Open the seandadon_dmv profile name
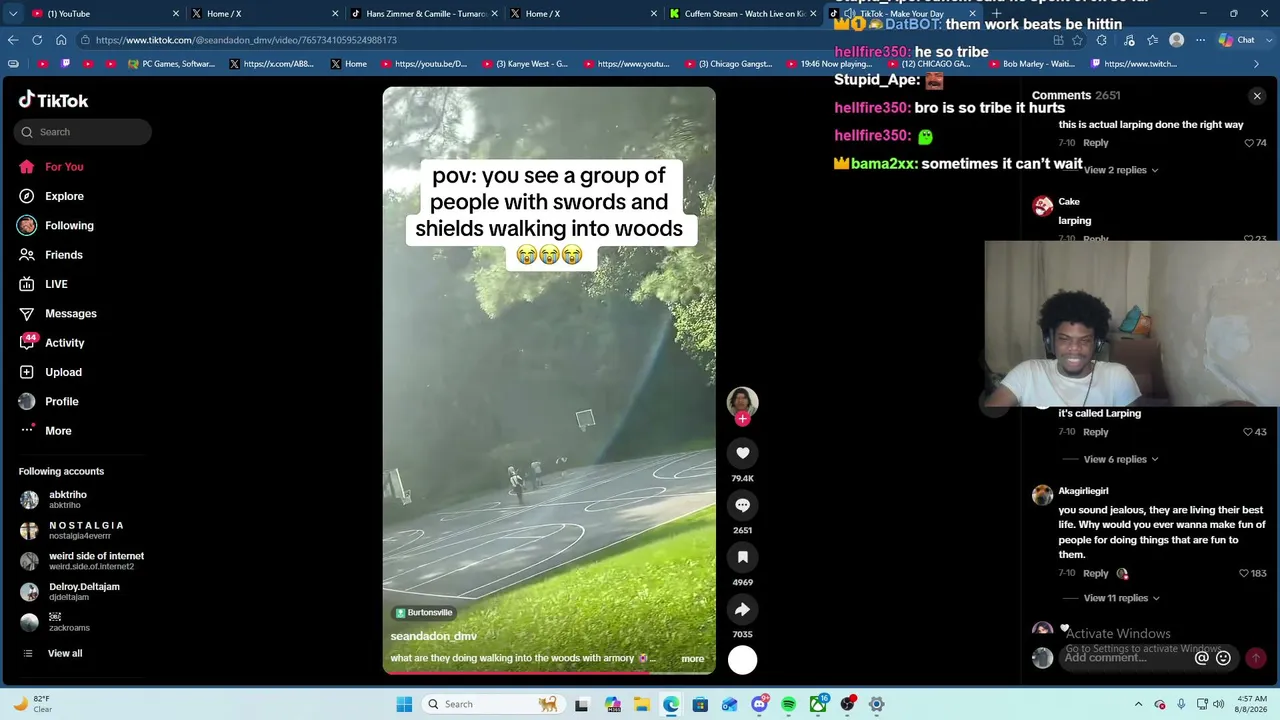1280x720 pixels. tap(433, 636)
